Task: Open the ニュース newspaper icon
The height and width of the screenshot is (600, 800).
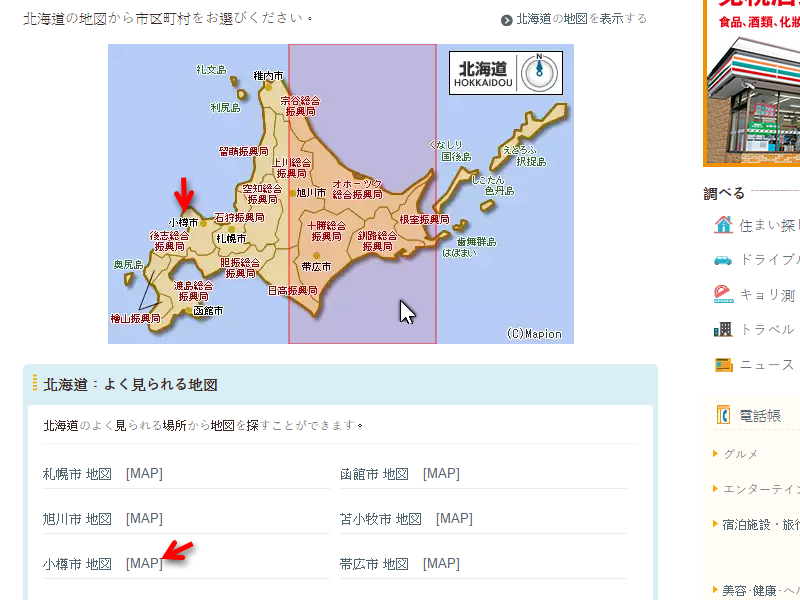Action: pyautogui.click(x=723, y=365)
